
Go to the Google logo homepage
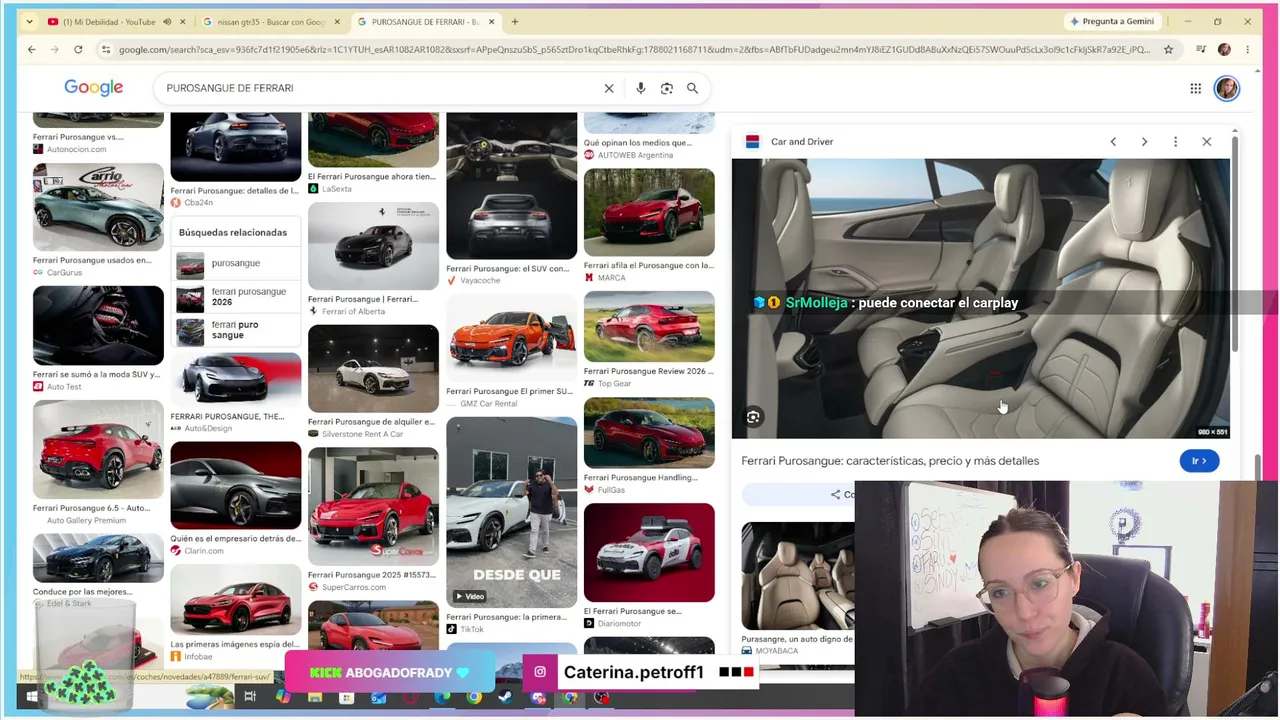point(94,88)
